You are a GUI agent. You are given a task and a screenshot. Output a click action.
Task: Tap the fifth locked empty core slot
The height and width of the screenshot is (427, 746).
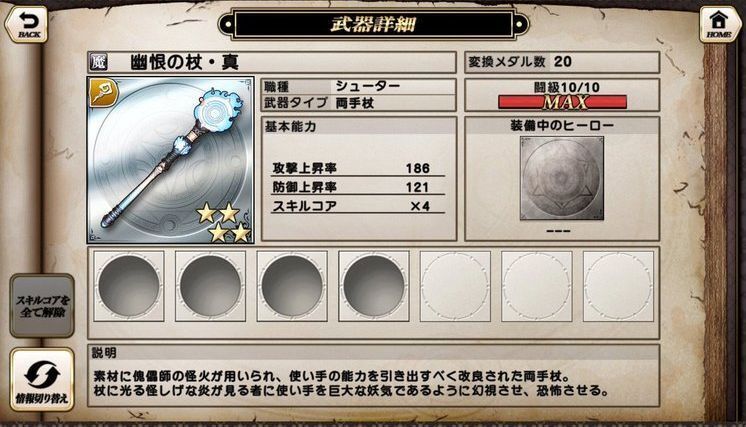455,286
